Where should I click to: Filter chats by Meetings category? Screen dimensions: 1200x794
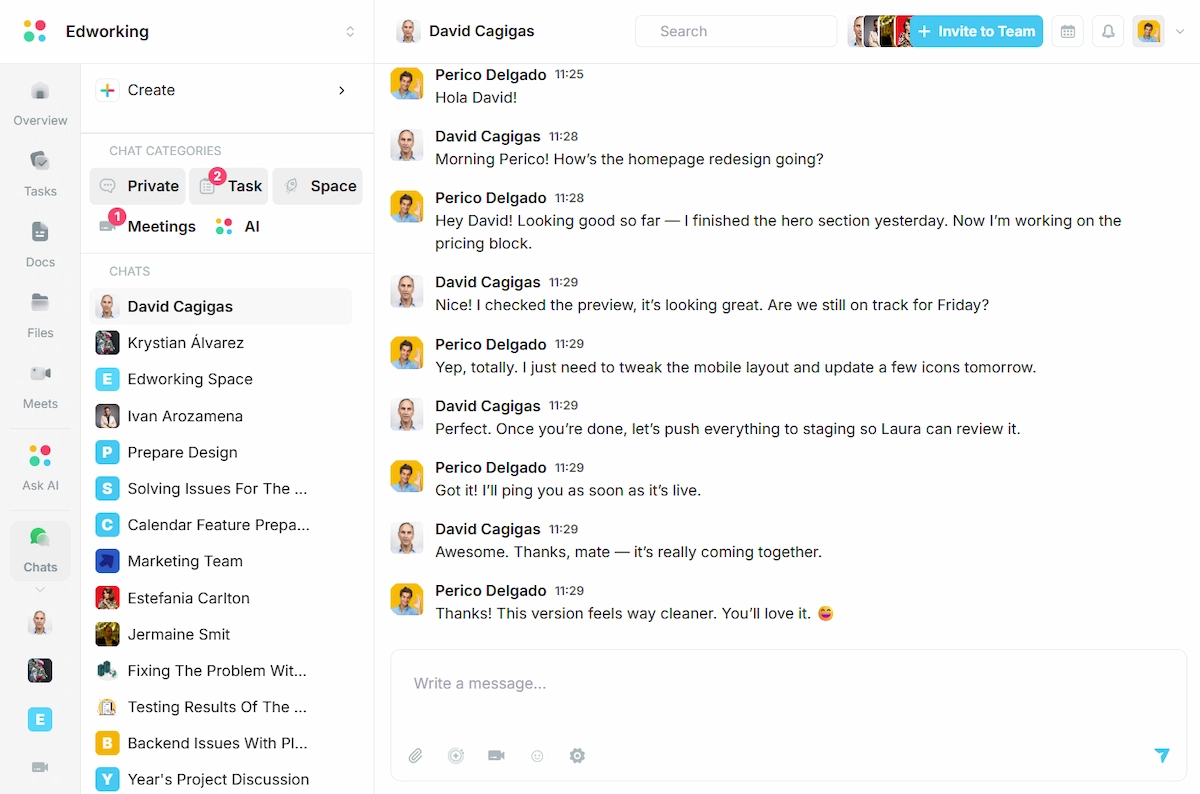coord(148,227)
